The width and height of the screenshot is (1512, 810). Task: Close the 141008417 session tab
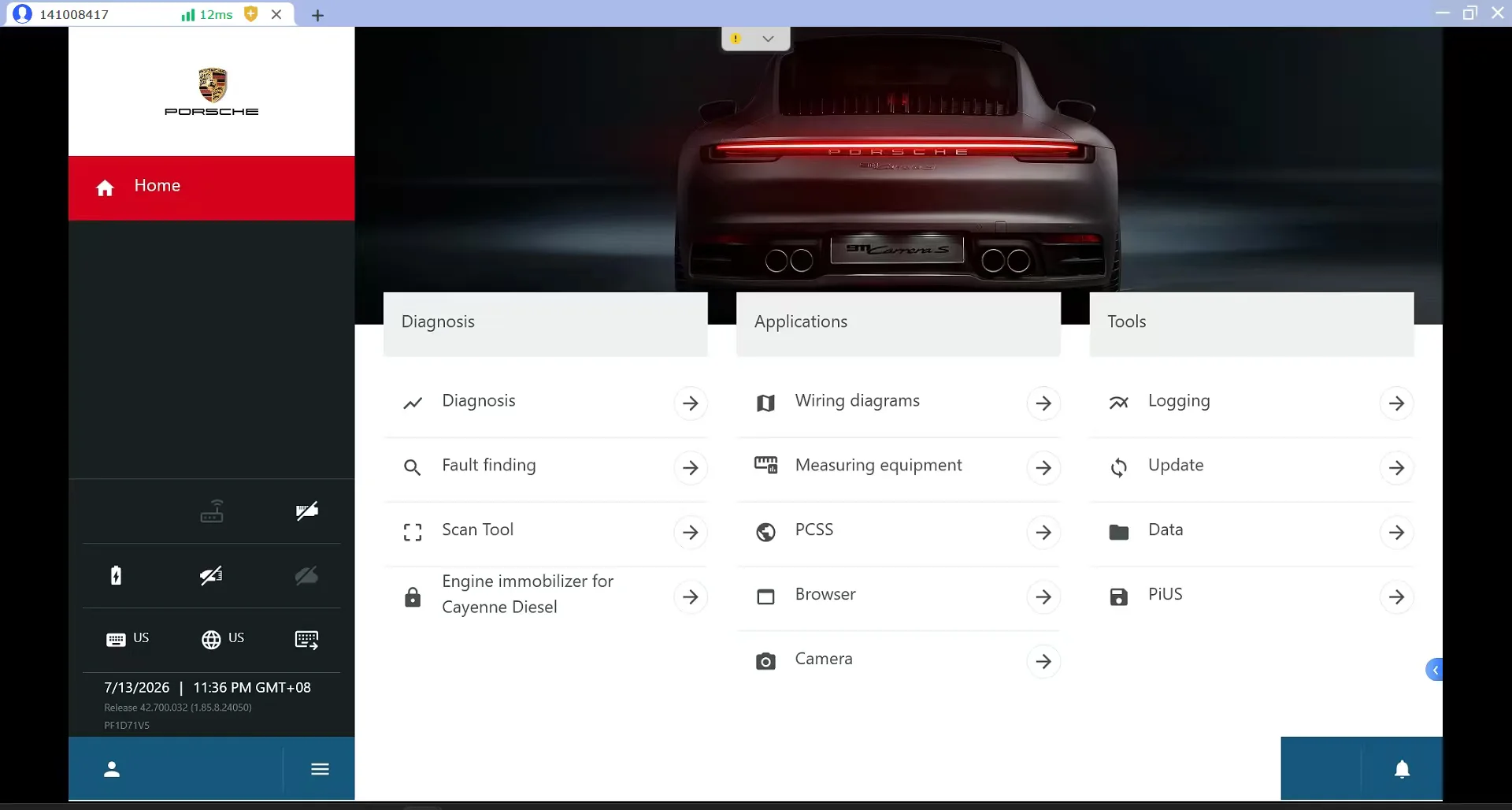click(276, 14)
